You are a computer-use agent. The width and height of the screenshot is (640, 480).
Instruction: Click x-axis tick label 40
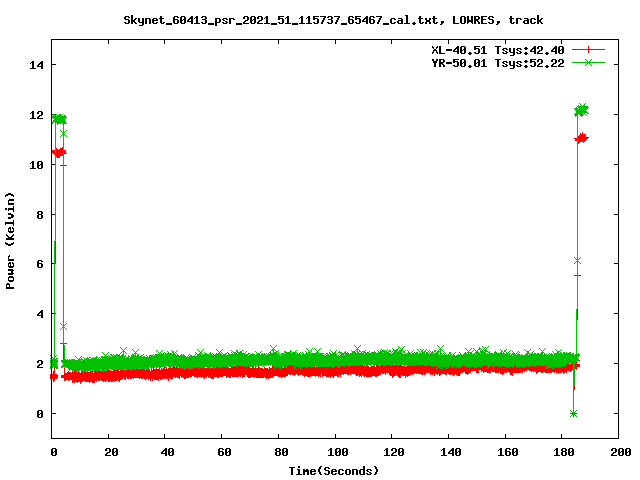167,452
